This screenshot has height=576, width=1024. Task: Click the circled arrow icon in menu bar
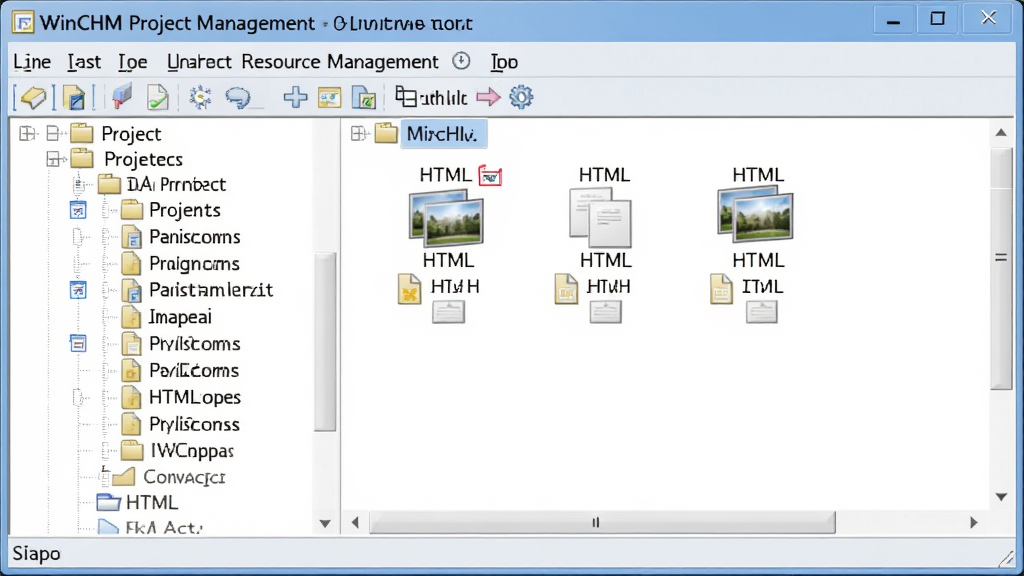(461, 61)
